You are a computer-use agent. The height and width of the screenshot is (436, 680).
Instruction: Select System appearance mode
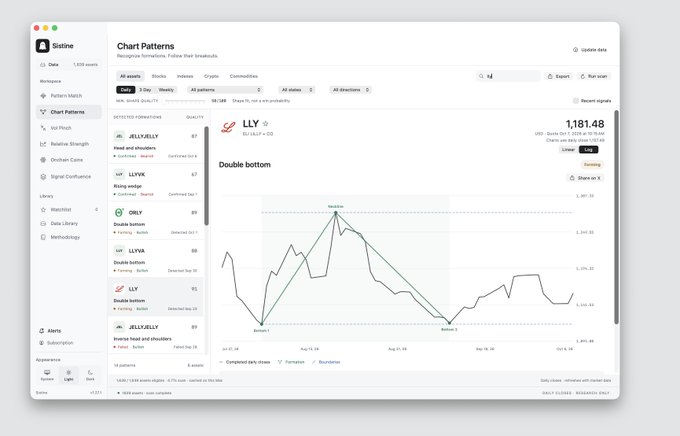tap(47, 375)
